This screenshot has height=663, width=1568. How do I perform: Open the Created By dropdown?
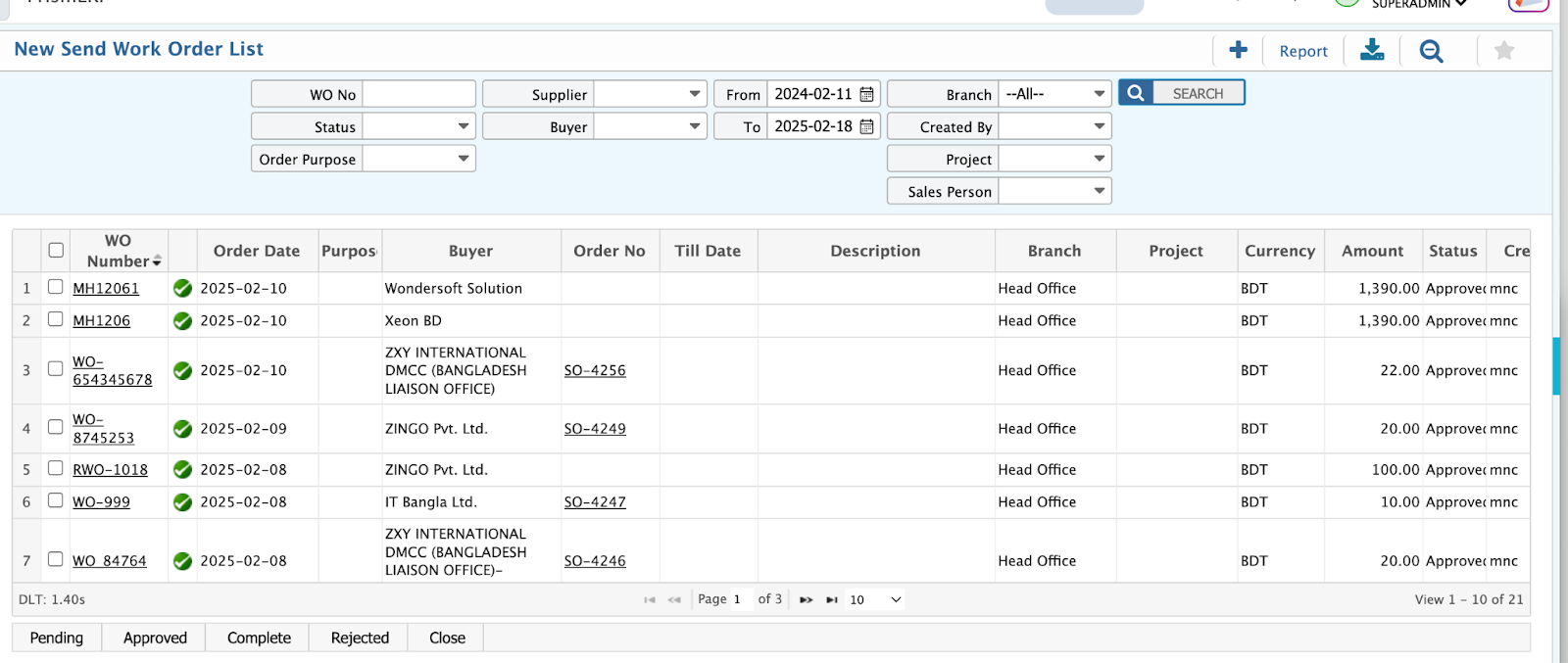1054,126
